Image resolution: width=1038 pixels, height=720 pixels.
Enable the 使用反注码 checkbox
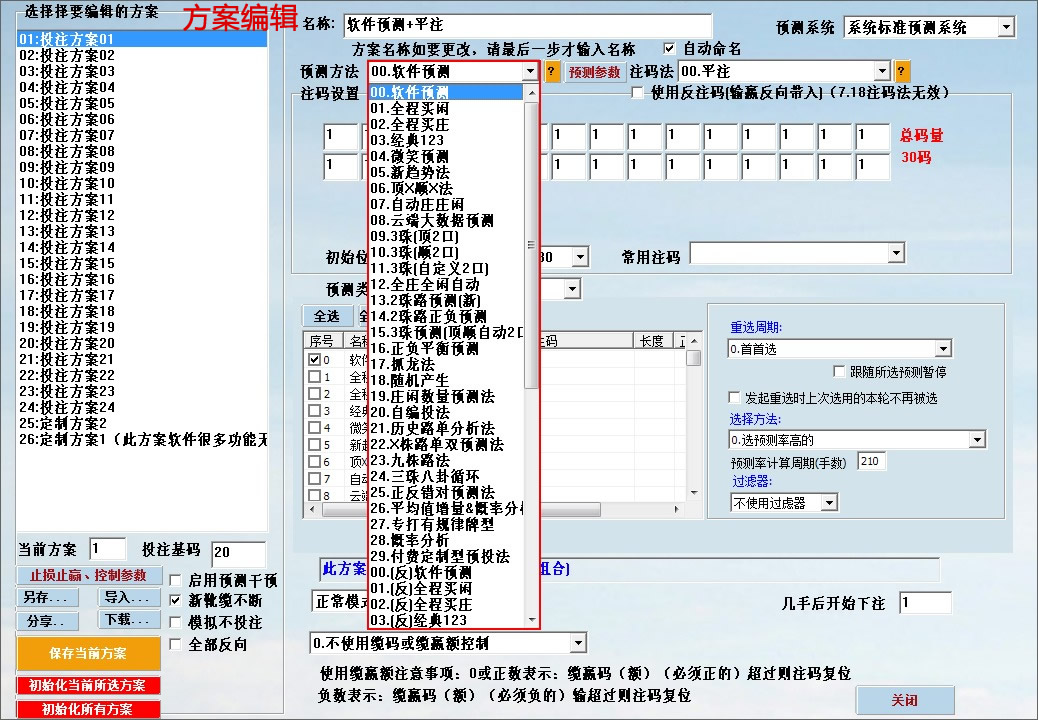(637, 93)
